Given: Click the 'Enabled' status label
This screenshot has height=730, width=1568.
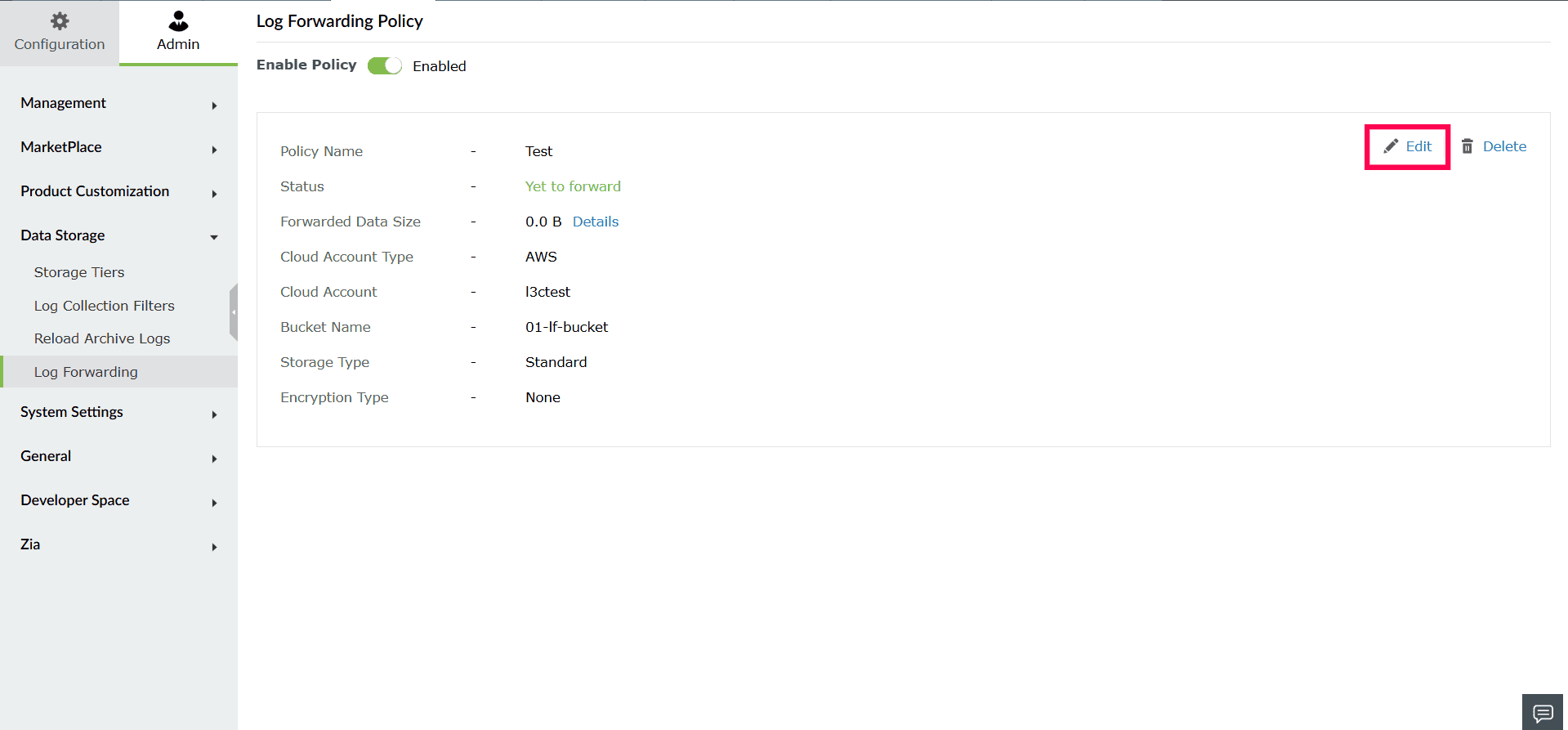Looking at the screenshot, I should point(440,66).
